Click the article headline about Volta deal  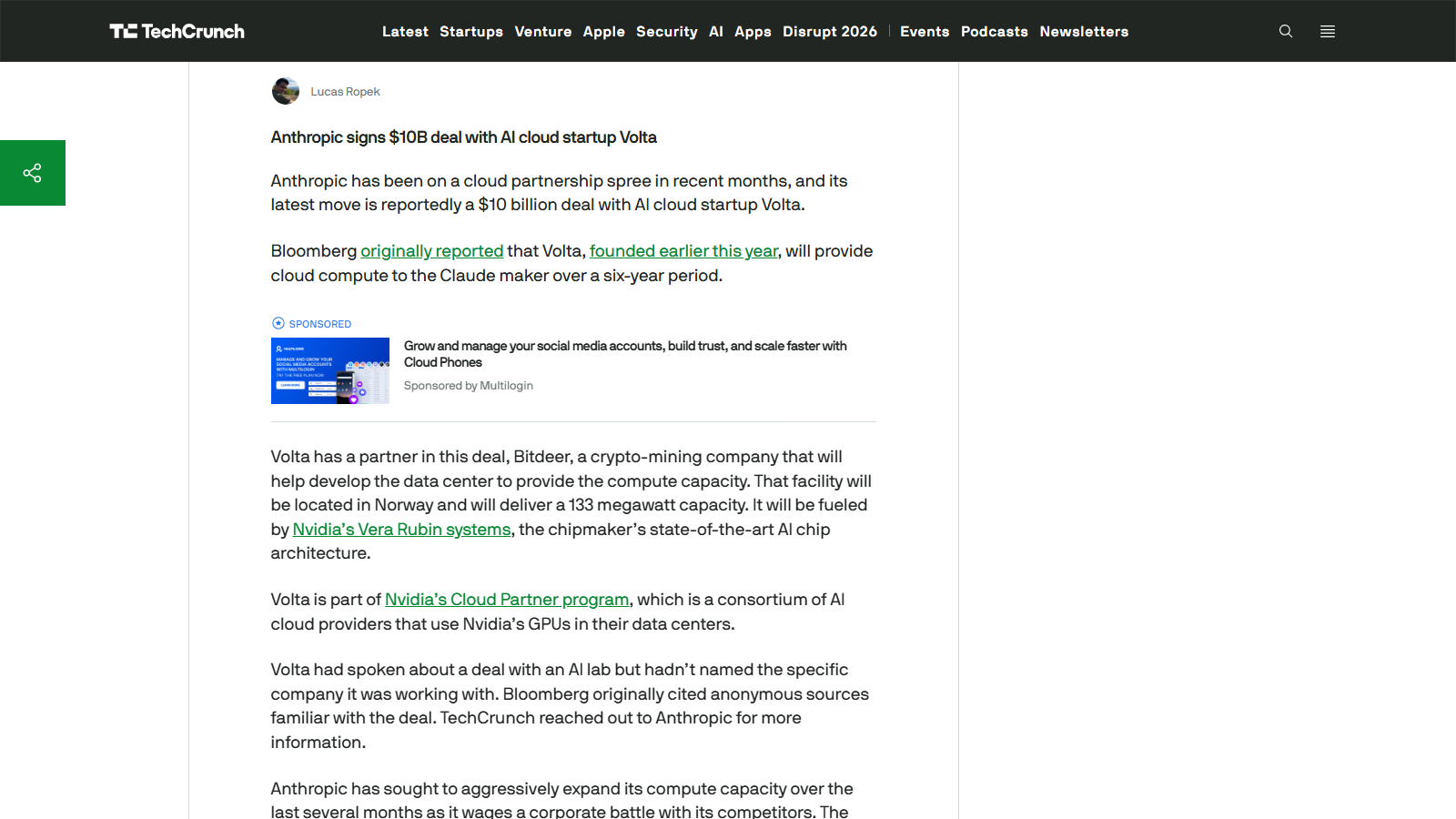463,137
